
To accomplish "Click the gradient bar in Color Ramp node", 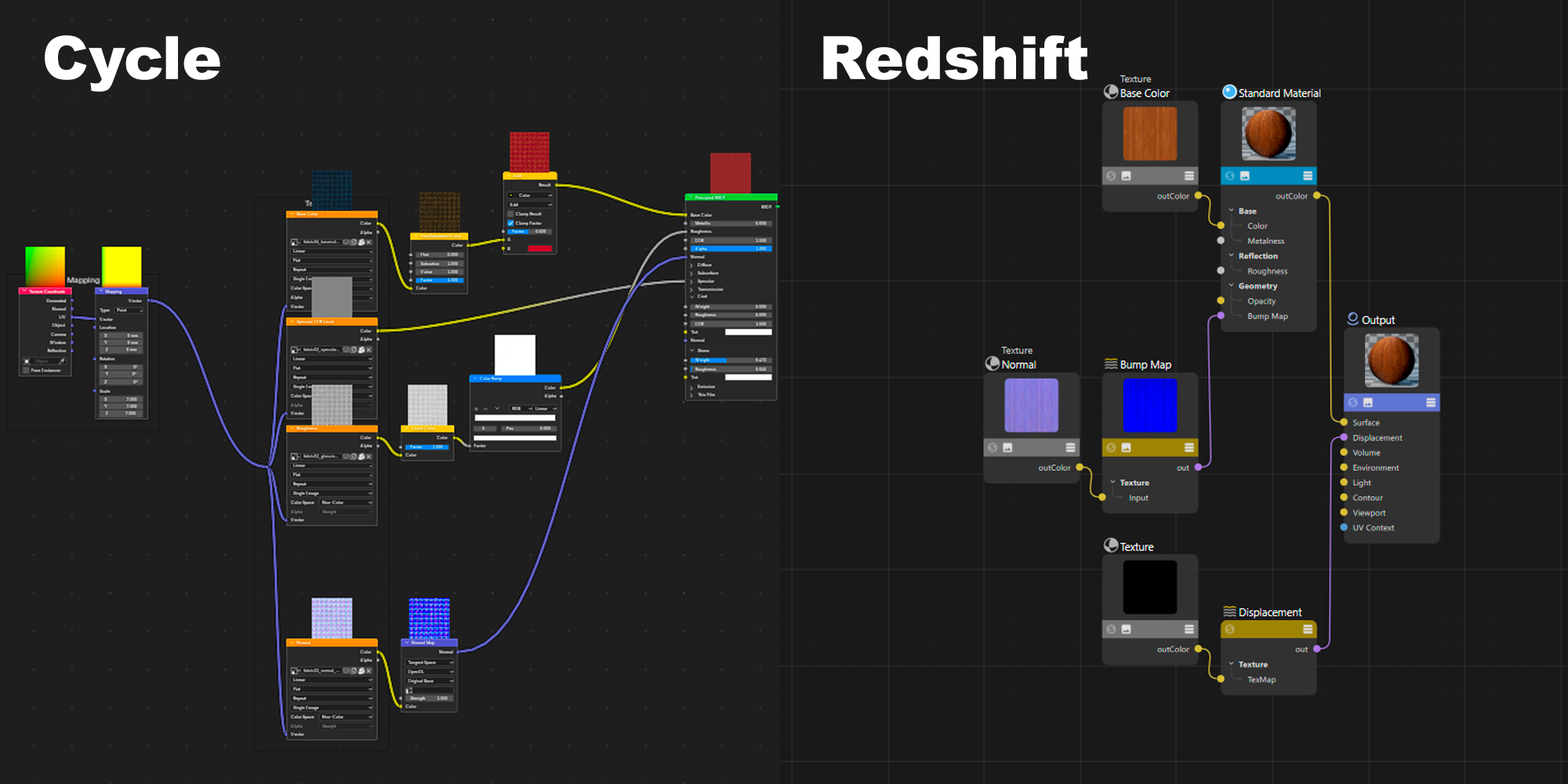I will (515, 418).
